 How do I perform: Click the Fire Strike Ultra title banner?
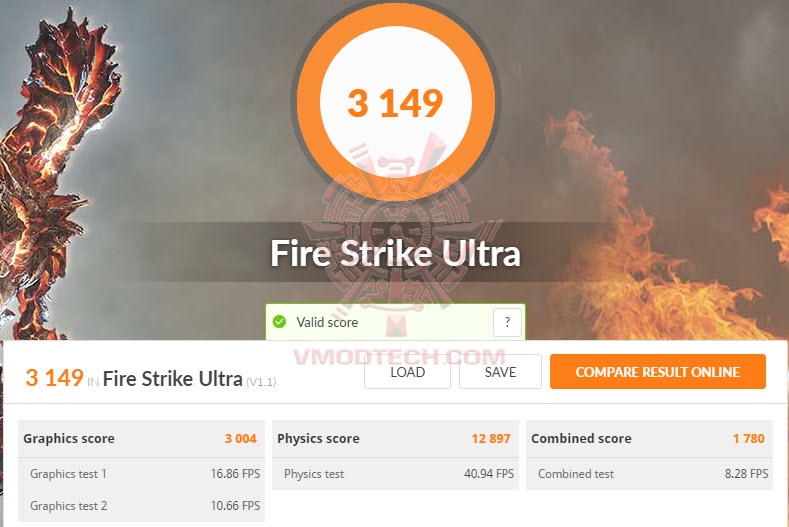pos(395,253)
